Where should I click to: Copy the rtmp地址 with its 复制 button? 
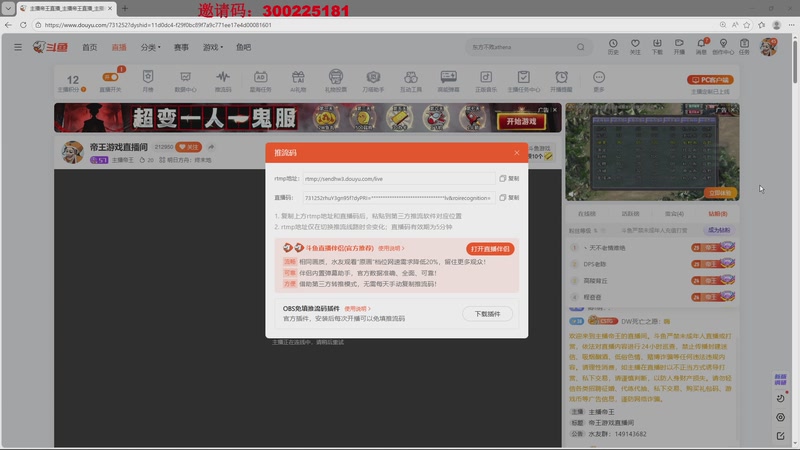pos(509,179)
